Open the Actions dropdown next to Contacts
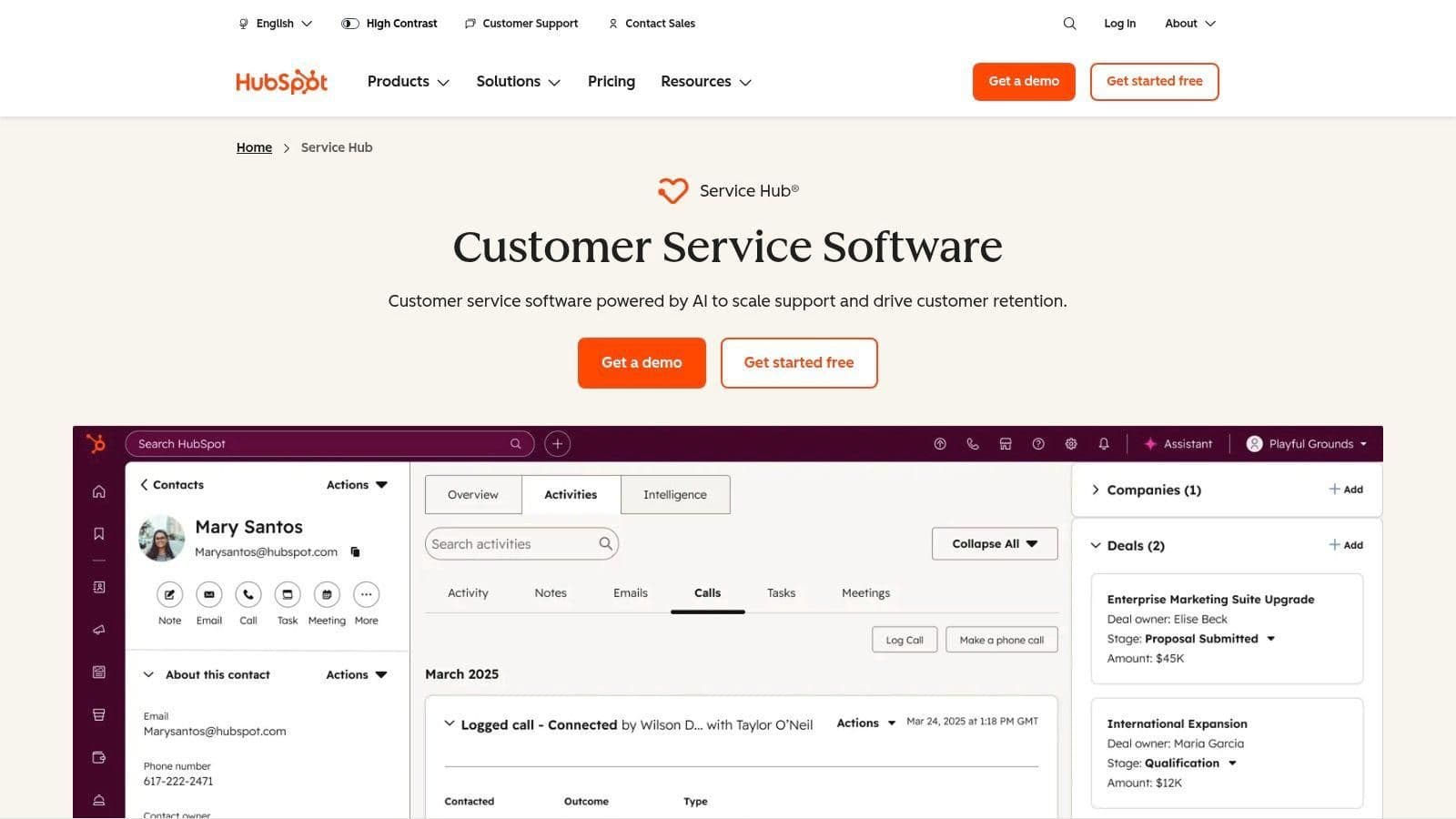1456x819 pixels. click(356, 484)
